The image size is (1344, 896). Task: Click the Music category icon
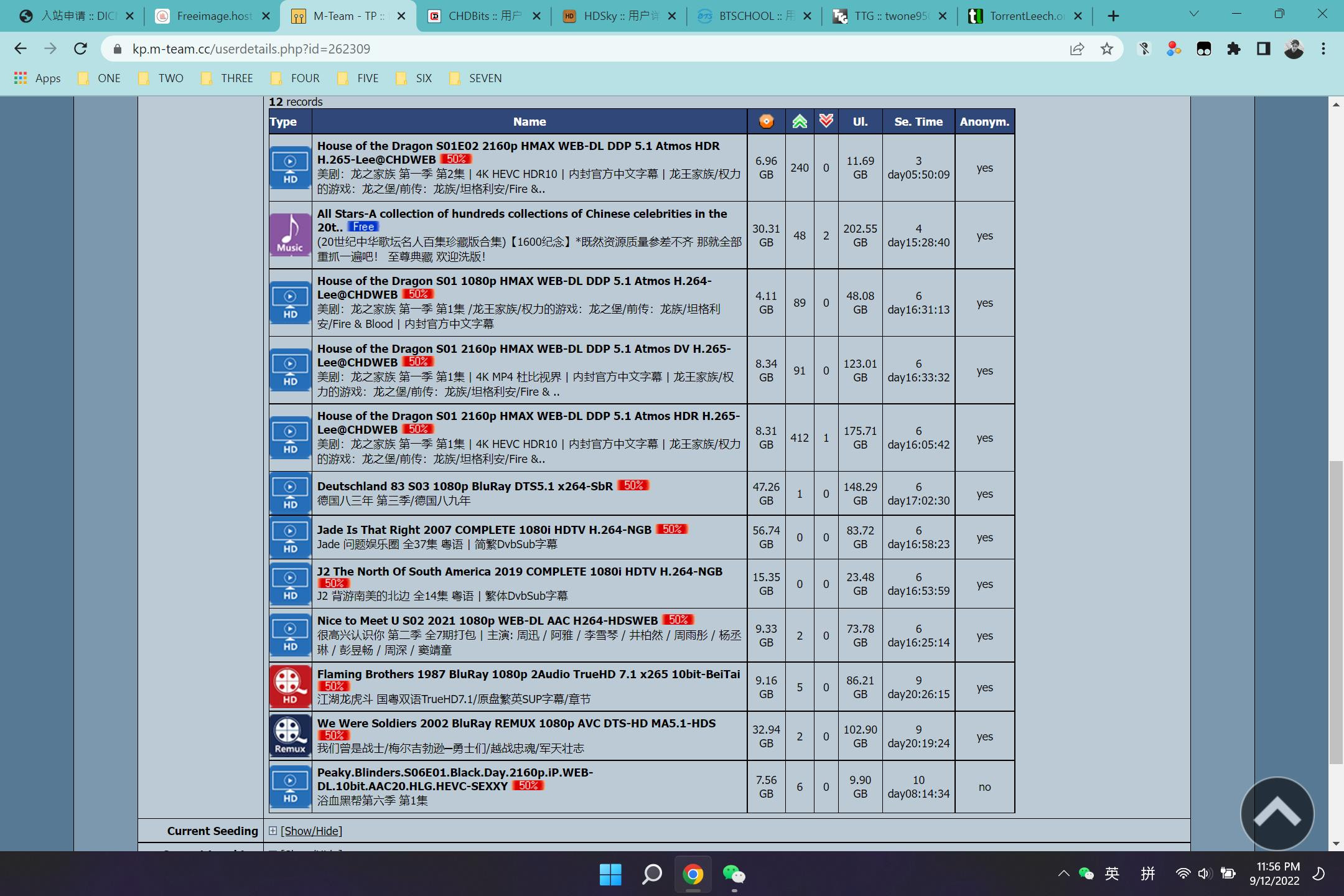pyautogui.click(x=290, y=235)
